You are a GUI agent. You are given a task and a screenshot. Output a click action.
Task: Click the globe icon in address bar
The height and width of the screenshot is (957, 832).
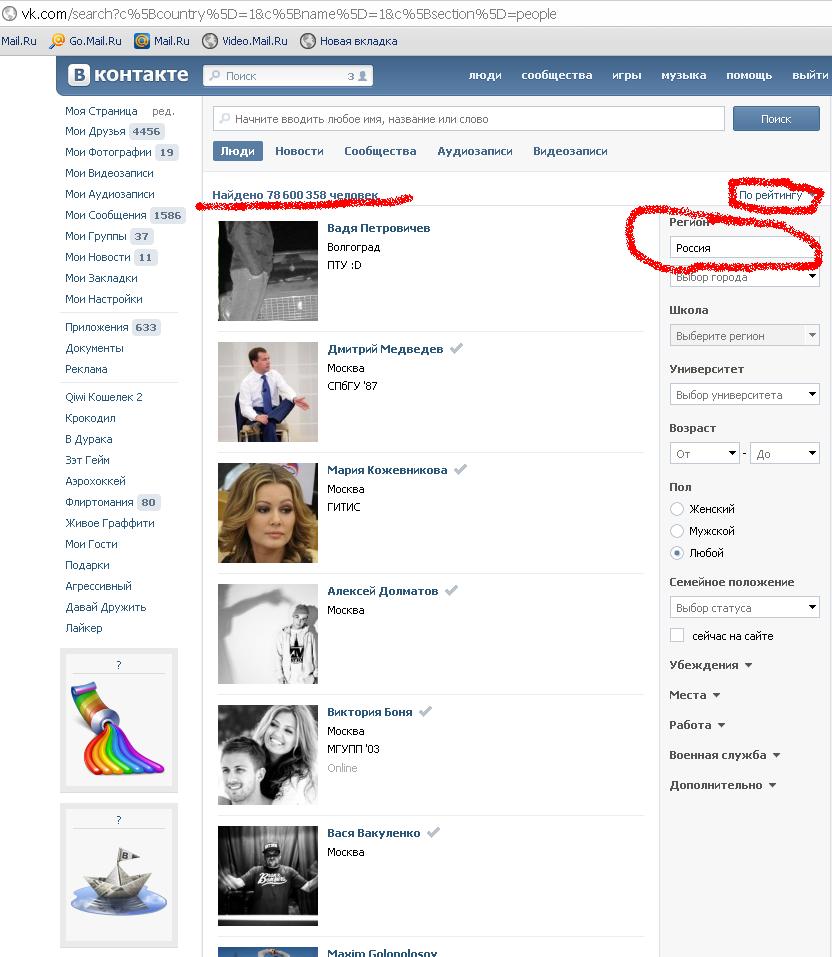tap(9, 13)
